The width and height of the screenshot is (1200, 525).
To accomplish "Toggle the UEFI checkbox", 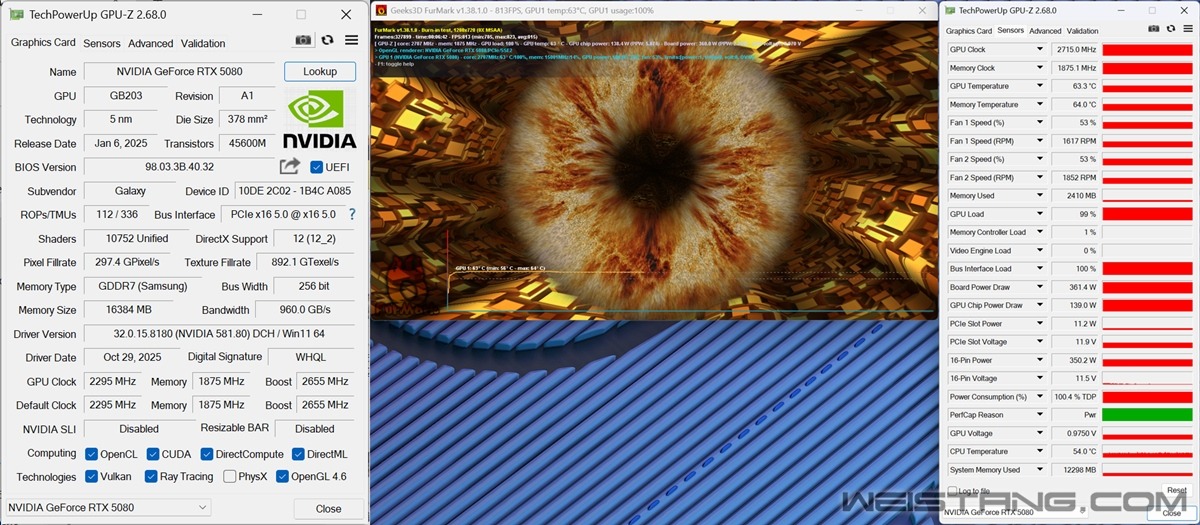I will pyautogui.click(x=317, y=167).
